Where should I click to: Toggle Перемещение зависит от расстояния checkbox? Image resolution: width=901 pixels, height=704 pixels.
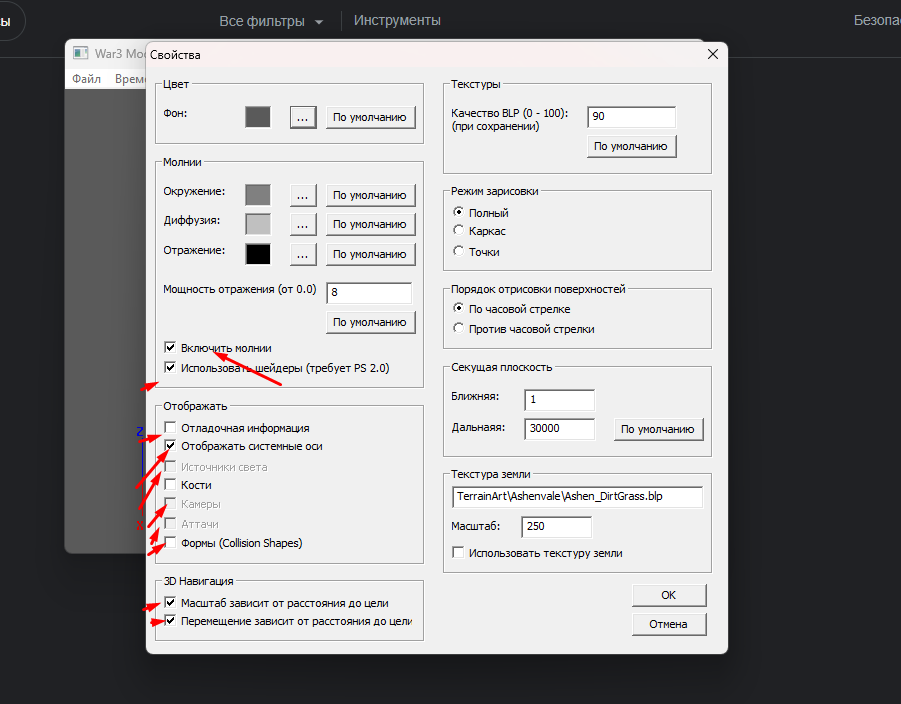tap(170, 621)
